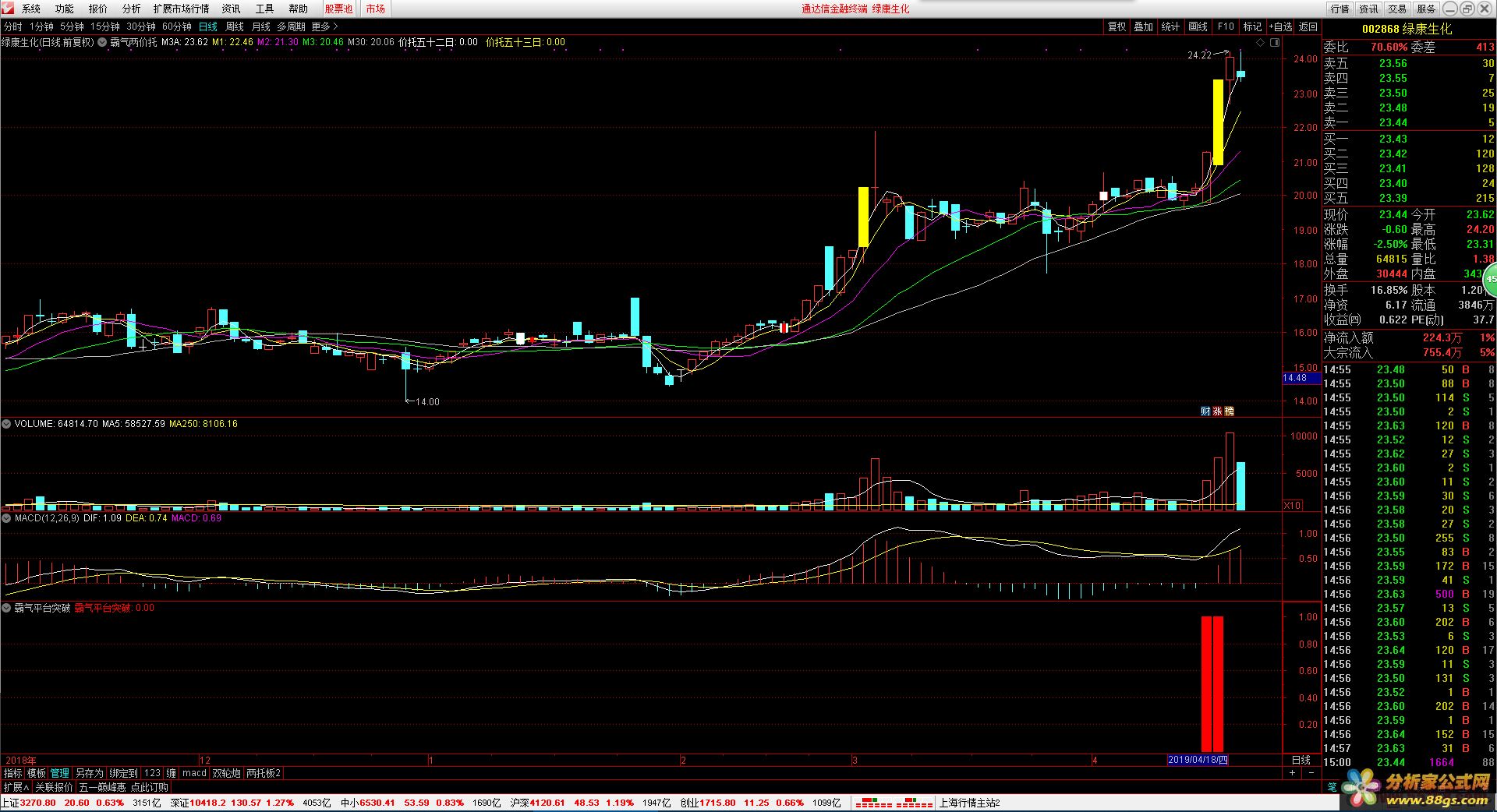Screen dimensions: 1497x812
Task: Expand the VOLUME indicator dropdown arrow
Action: click(7, 424)
